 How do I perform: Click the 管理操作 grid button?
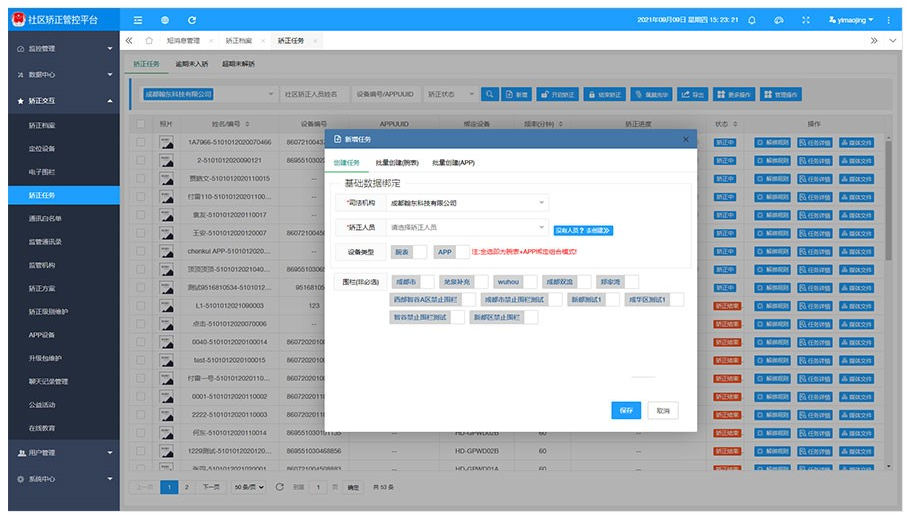tap(781, 94)
